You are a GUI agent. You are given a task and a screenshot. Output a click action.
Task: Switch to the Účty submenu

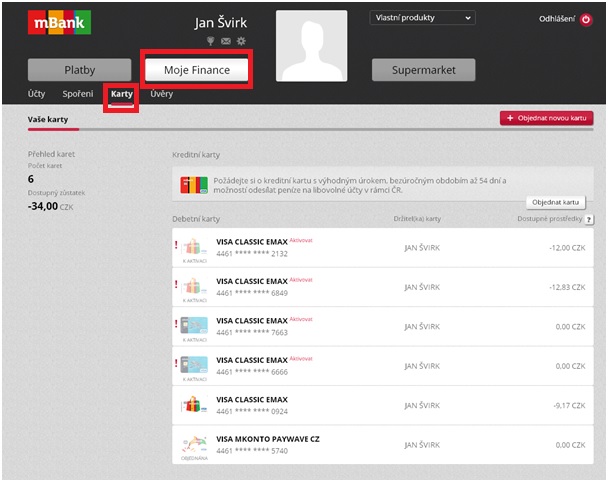pos(36,94)
